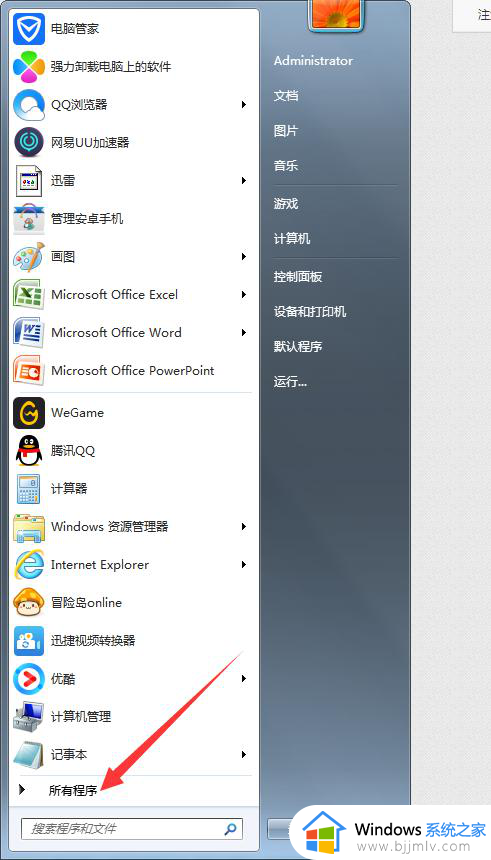Viewport: 491px width, 860px height.
Task: Launch 画图 paint palette icon
Action: tap(29, 257)
